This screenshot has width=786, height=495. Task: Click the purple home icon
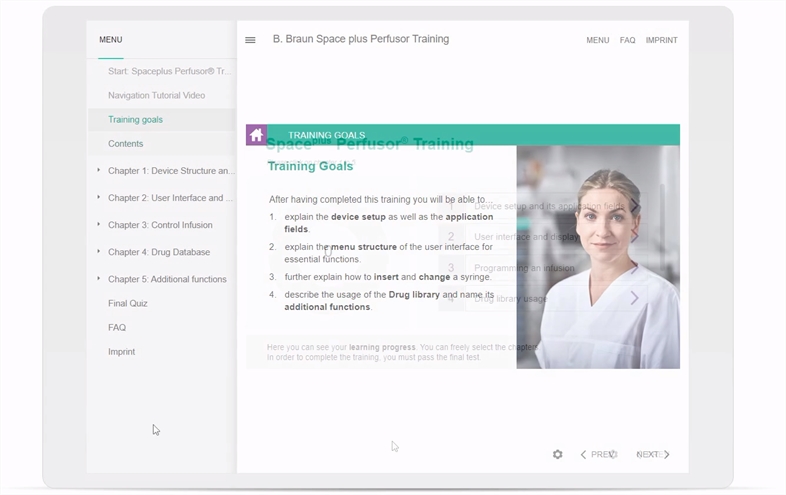pyautogui.click(x=256, y=135)
